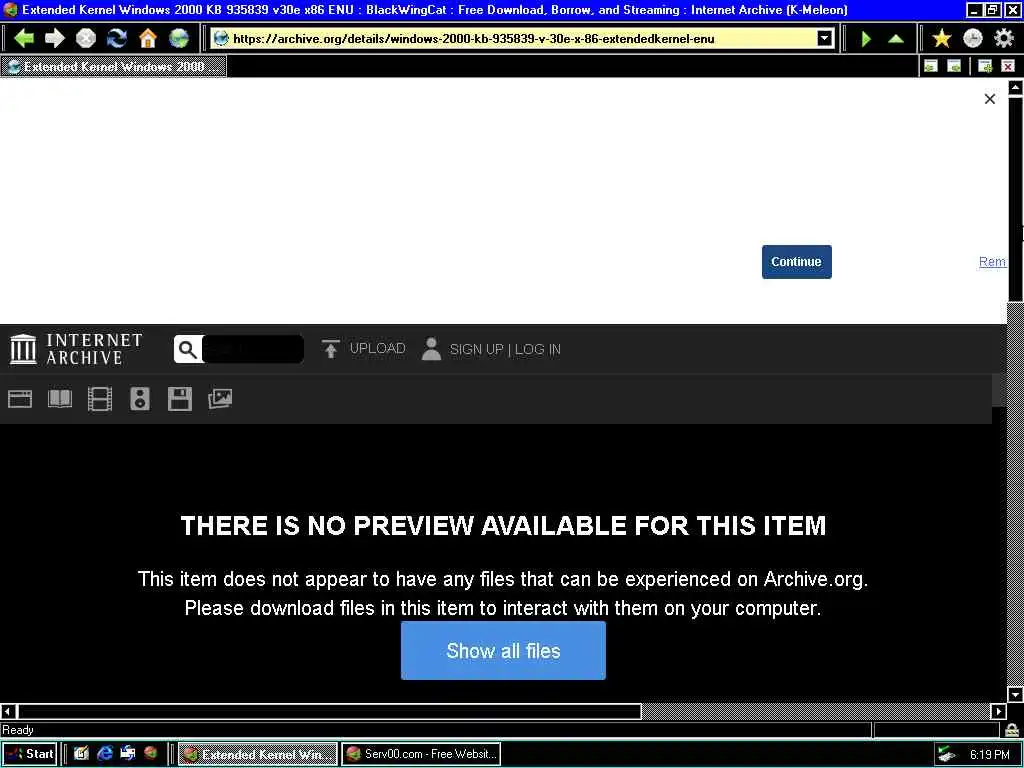Switch to Serv00.com taskbar window

click(421, 754)
